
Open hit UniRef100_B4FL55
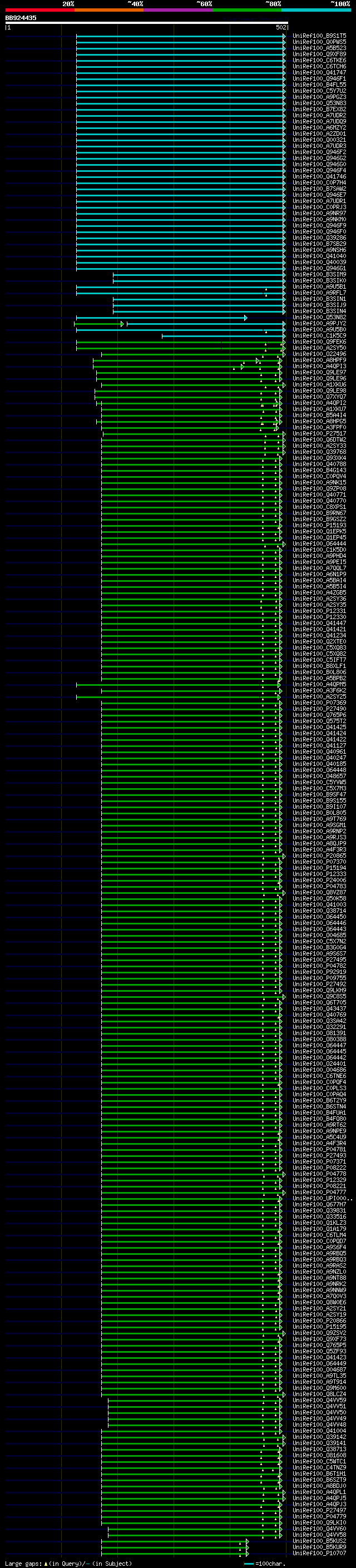(319, 85)
